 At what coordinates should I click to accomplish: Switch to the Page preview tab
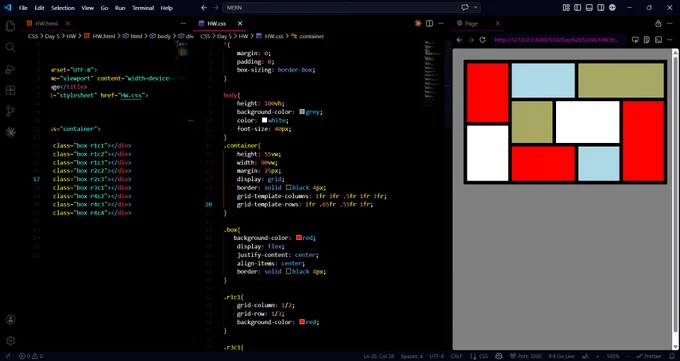tap(471, 23)
